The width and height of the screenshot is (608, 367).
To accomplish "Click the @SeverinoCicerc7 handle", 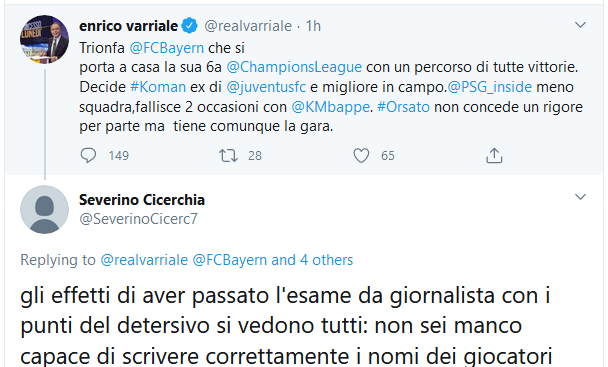I will point(138,219).
